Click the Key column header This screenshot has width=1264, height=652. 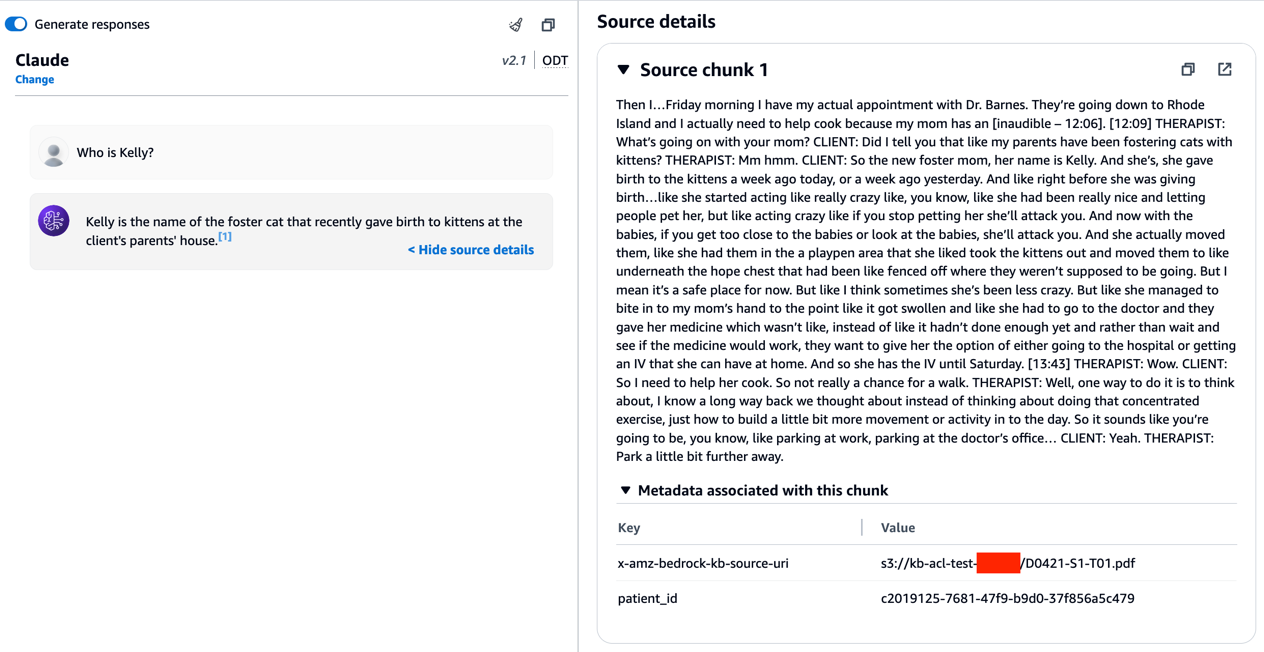coord(629,528)
